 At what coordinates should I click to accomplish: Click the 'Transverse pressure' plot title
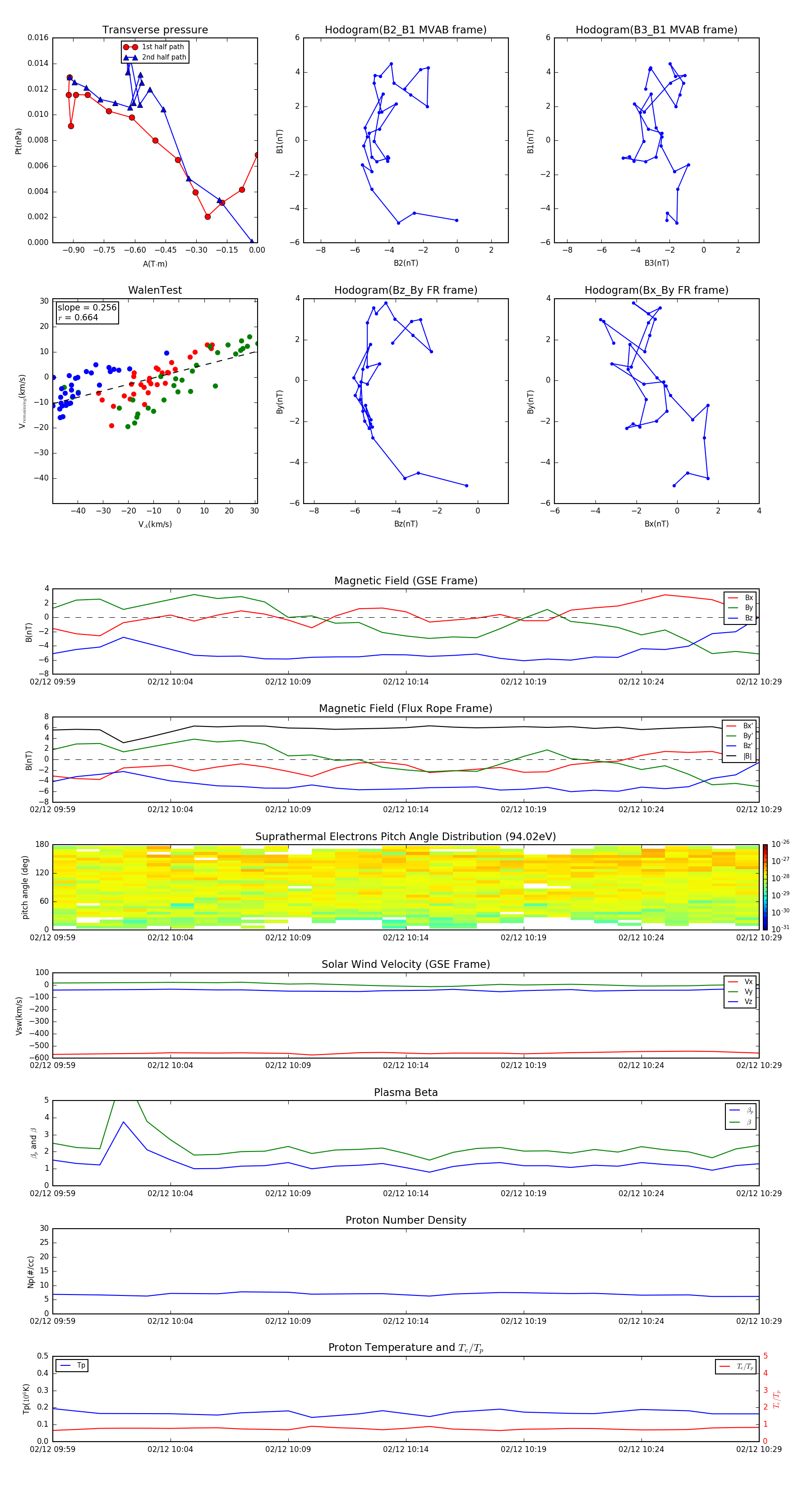[155, 29]
